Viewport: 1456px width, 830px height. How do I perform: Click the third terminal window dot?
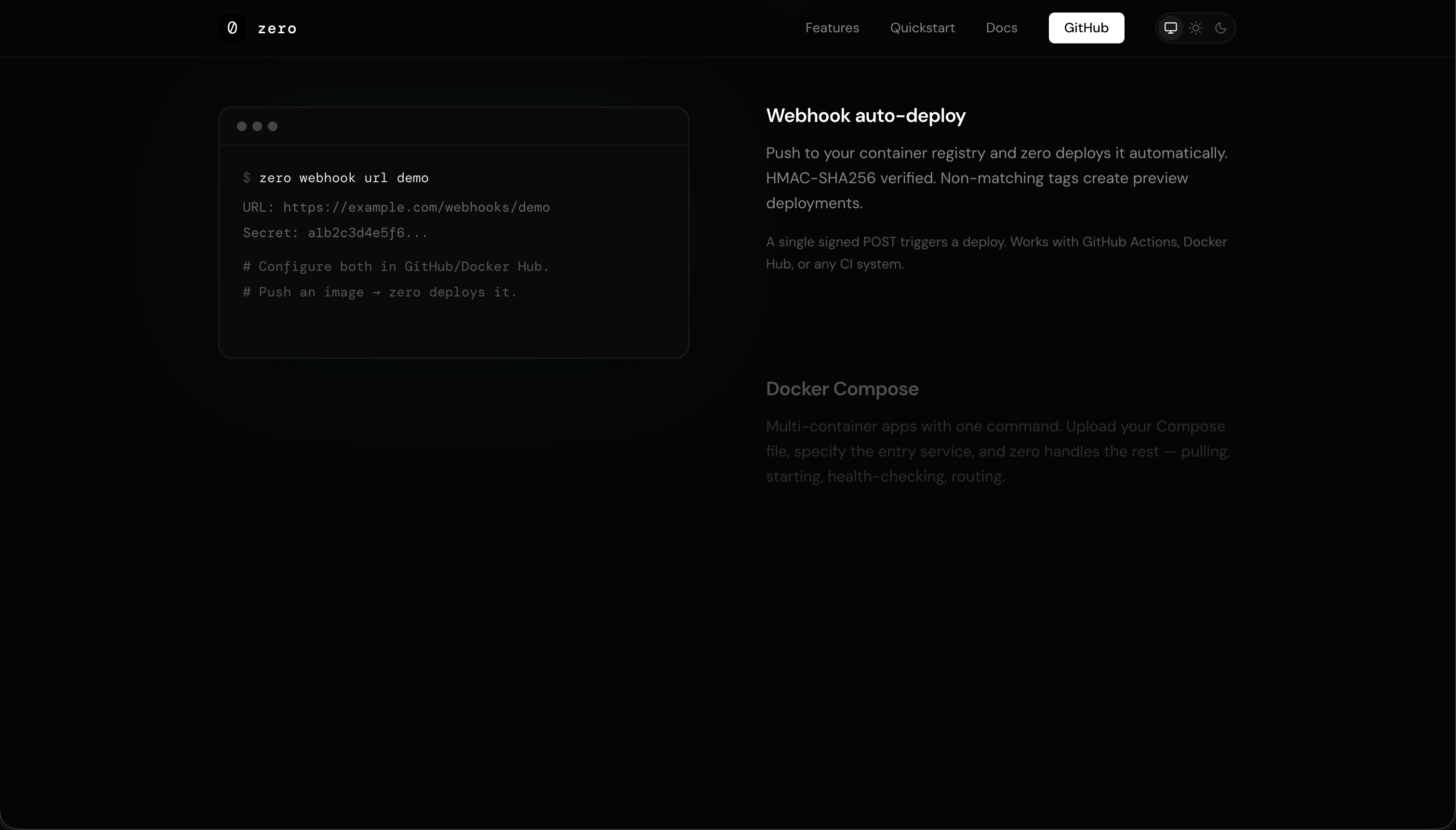point(273,127)
